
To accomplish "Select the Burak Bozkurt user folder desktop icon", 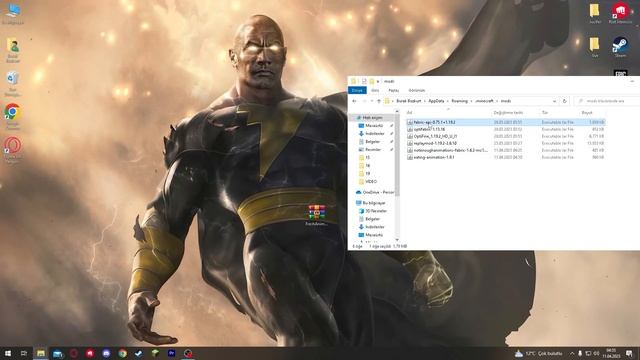I will [x=13, y=50].
